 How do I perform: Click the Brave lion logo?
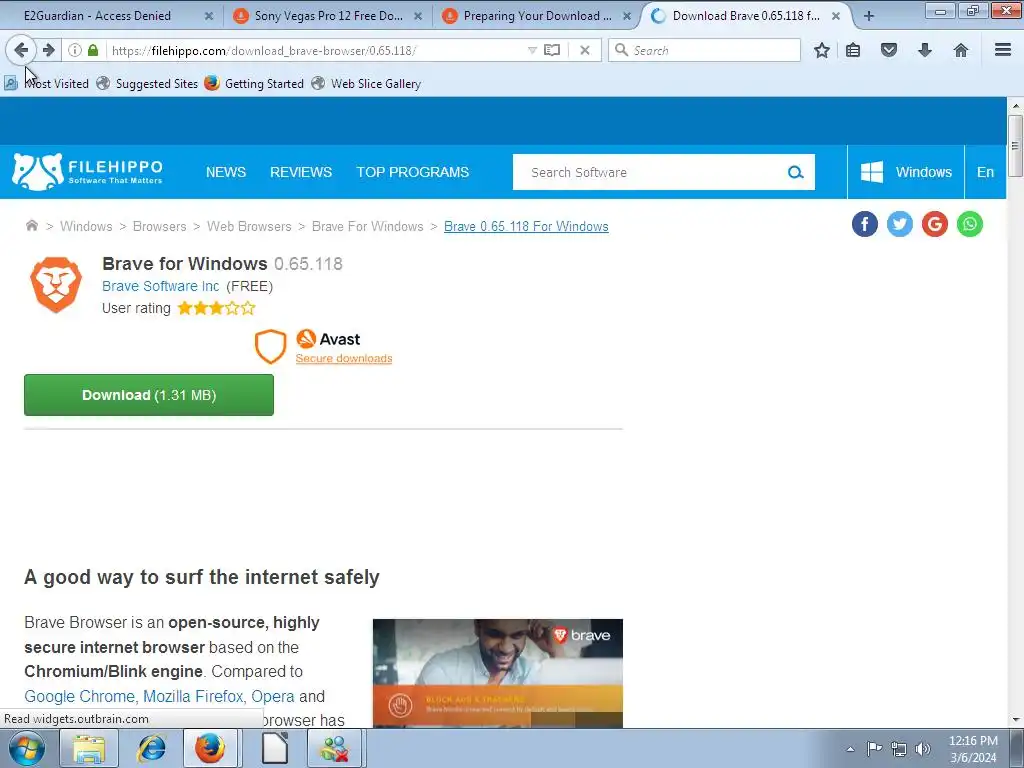(x=56, y=285)
